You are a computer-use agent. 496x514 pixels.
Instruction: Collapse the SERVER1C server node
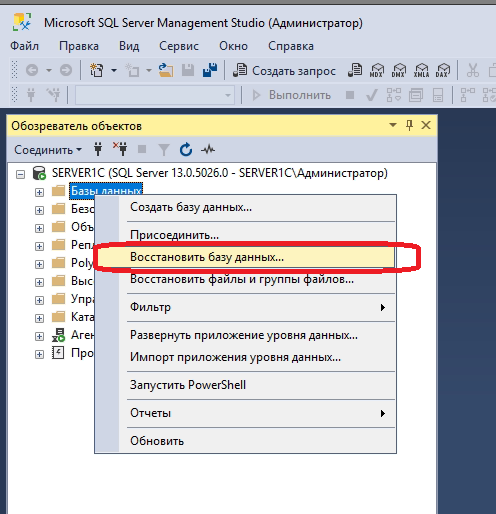(21, 174)
